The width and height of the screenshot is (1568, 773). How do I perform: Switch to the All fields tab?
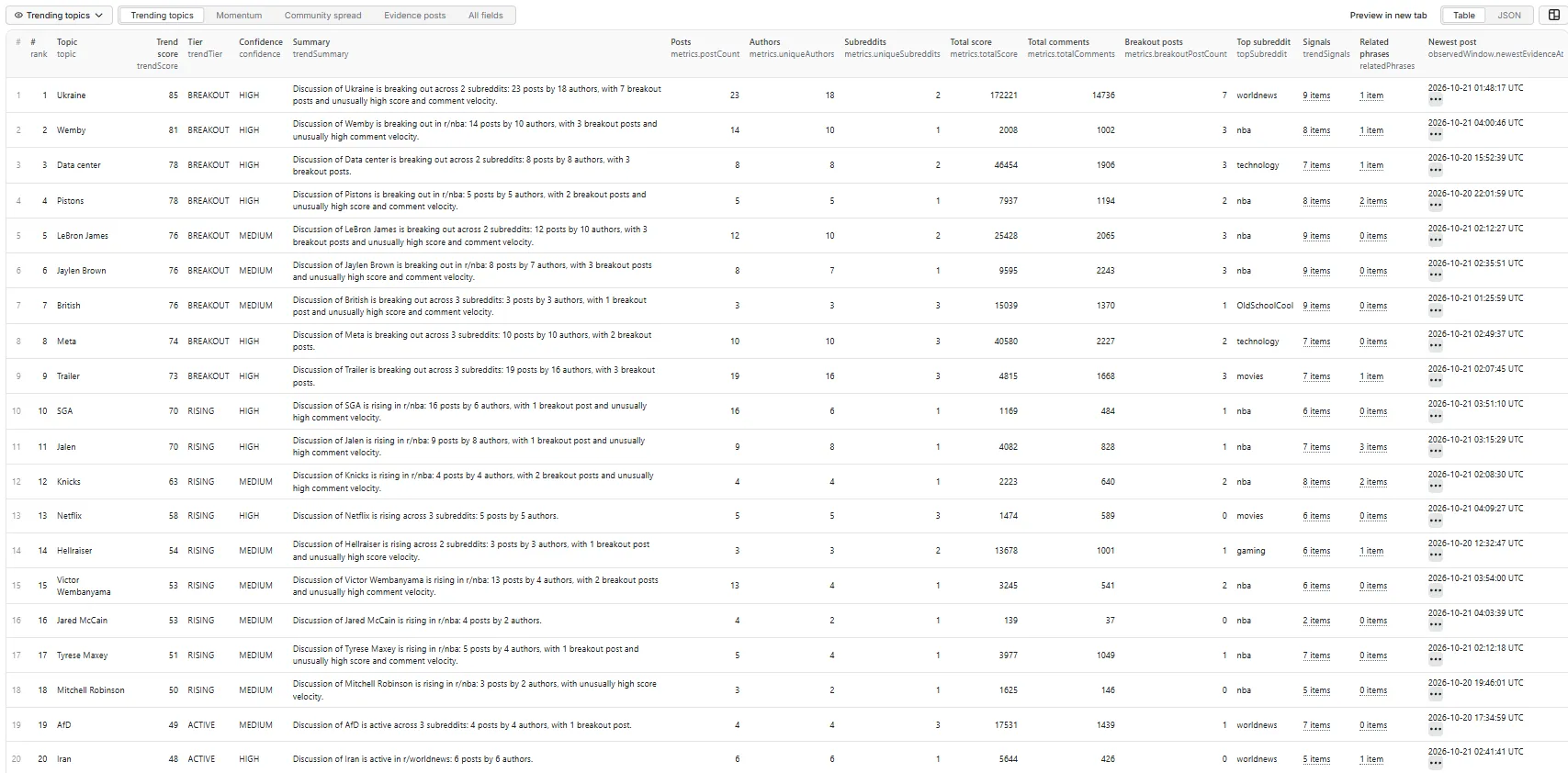[x=485, y=16]
